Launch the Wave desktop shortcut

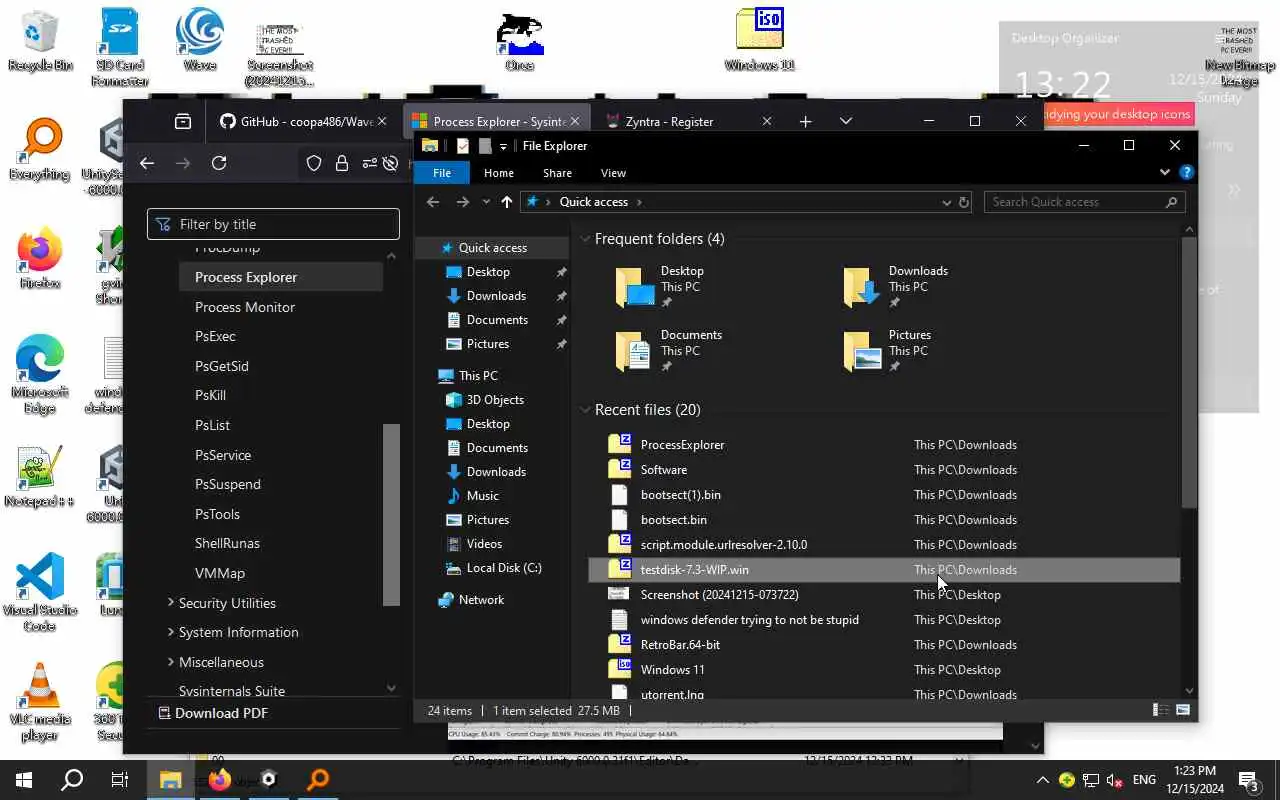click(x=199, y=40)
